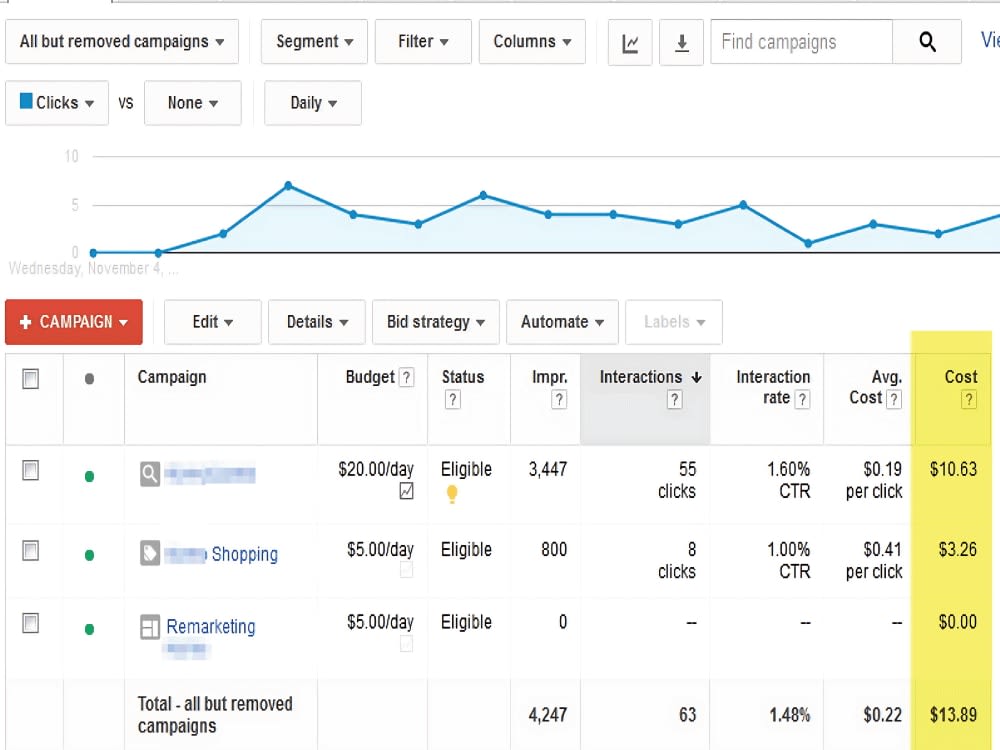
Task: Click the gray status dot column header
Action: click(x=89, y=379)
